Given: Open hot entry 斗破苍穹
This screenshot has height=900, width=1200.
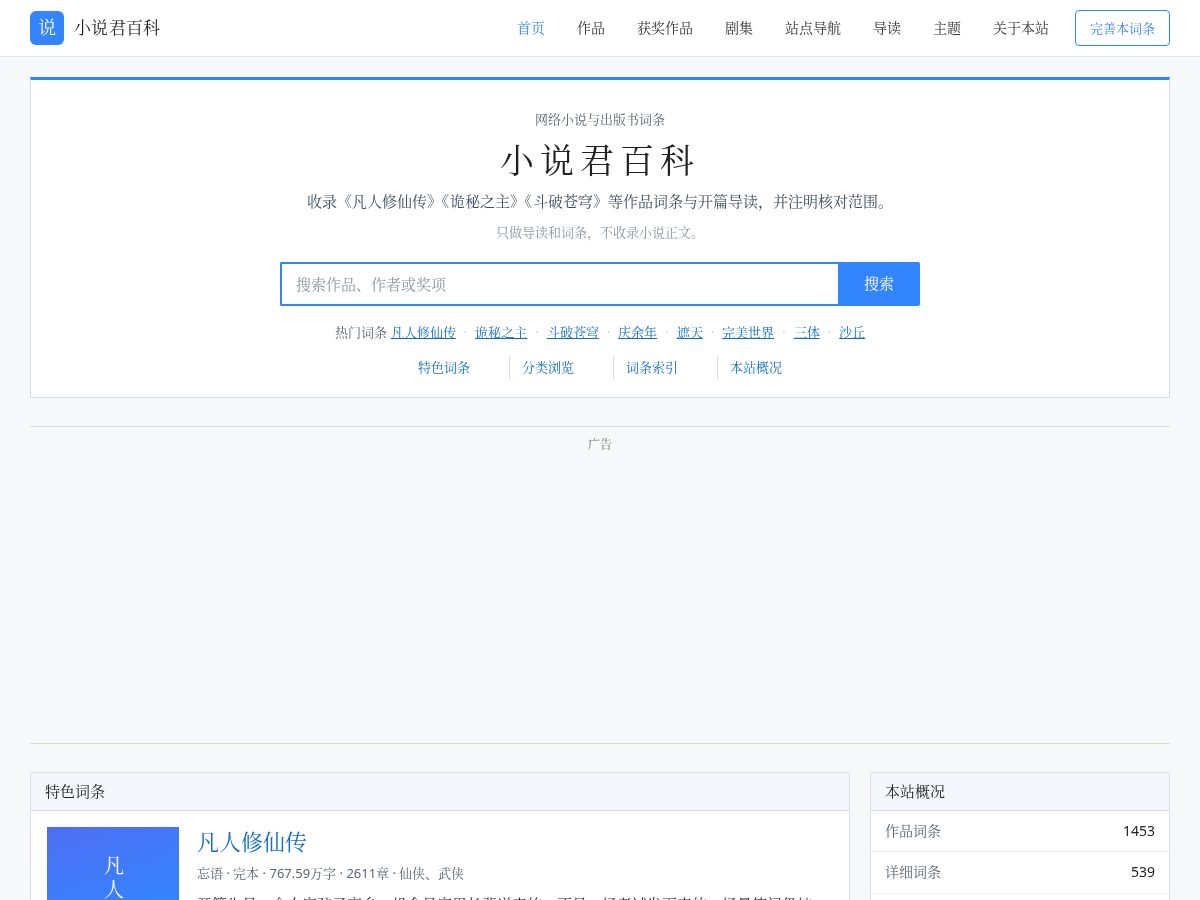Looking at the screenshot, I should tap(573, 333).
